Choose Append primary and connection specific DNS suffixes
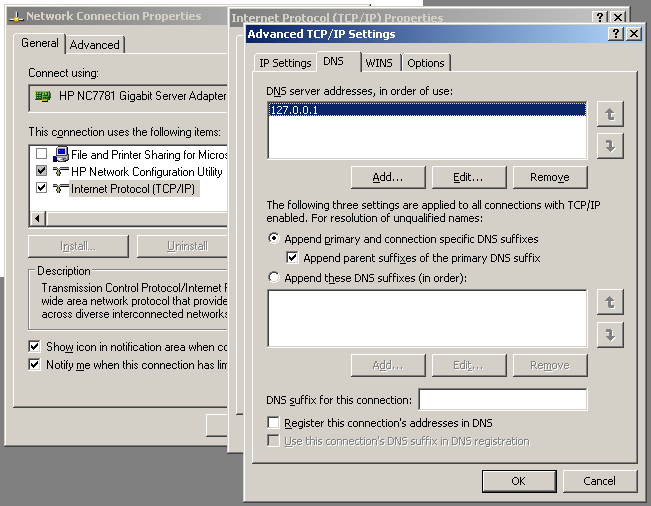The width and height of the screenshot is (651, 506). (274, 240)
